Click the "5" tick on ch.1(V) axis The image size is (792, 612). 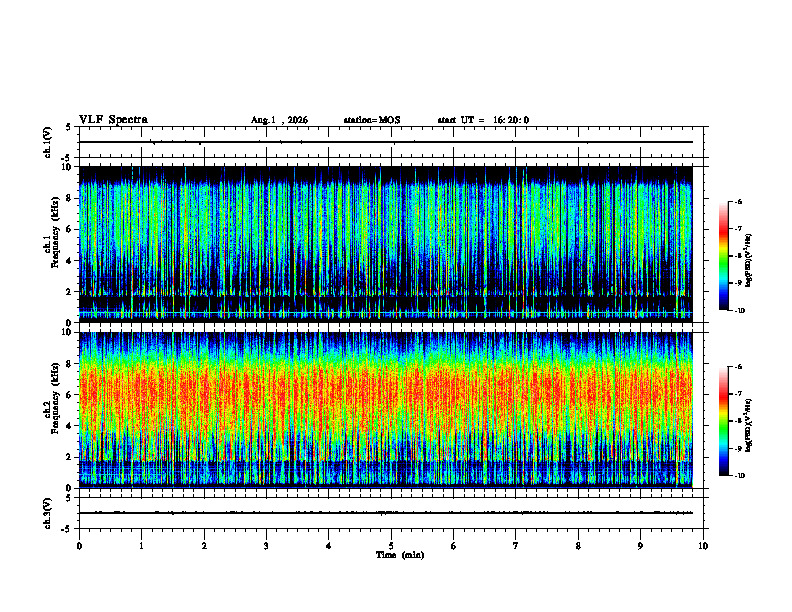(69, 128)
